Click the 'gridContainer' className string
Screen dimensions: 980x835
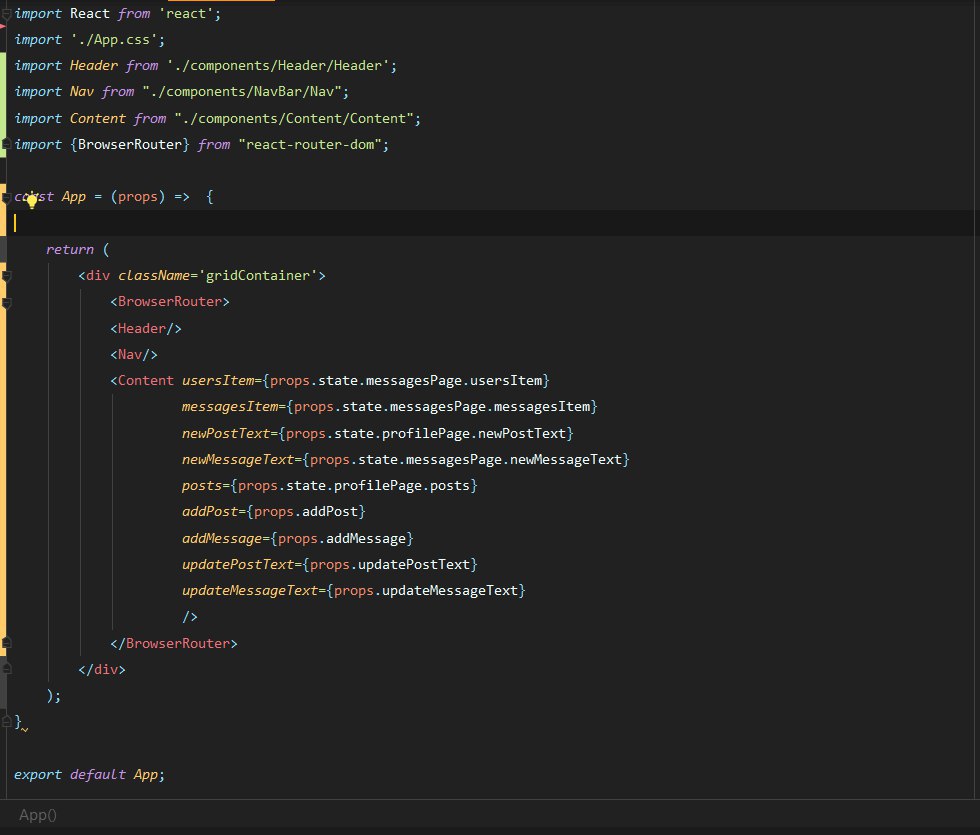[x=263, y=275]
